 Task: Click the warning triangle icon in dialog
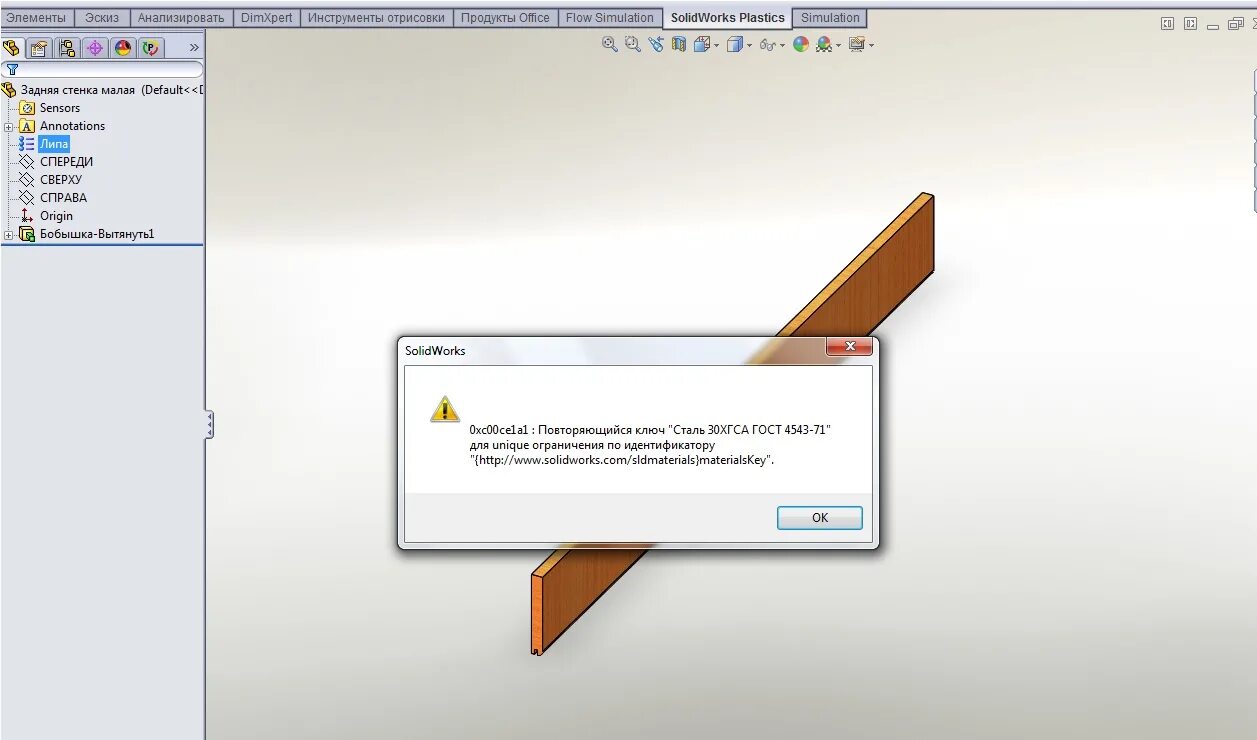click(445, 409)
